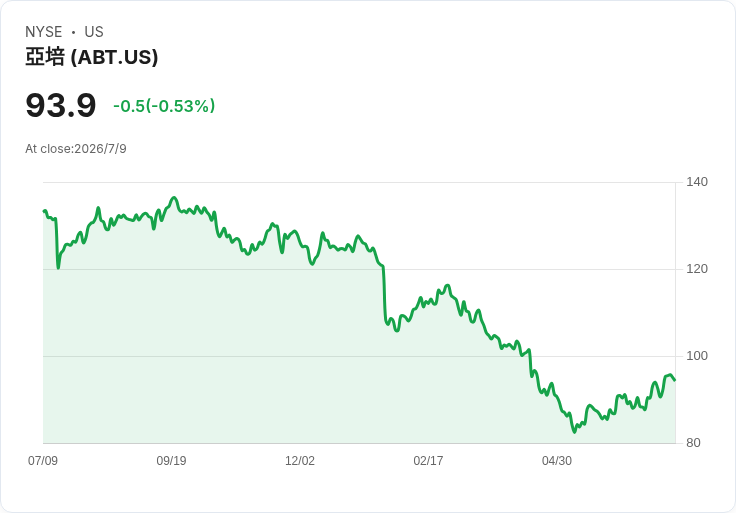Click the NYSE exchange label
The image size is (736, 513).
44,32
